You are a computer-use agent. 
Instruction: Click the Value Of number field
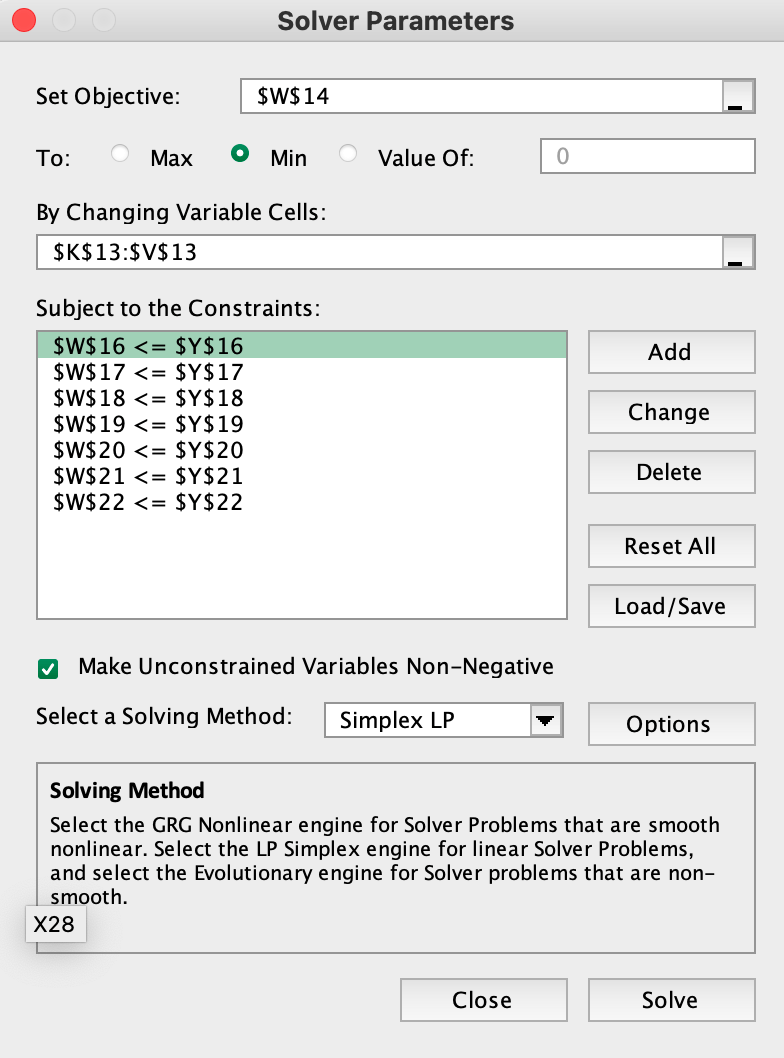tap(647, 156)
